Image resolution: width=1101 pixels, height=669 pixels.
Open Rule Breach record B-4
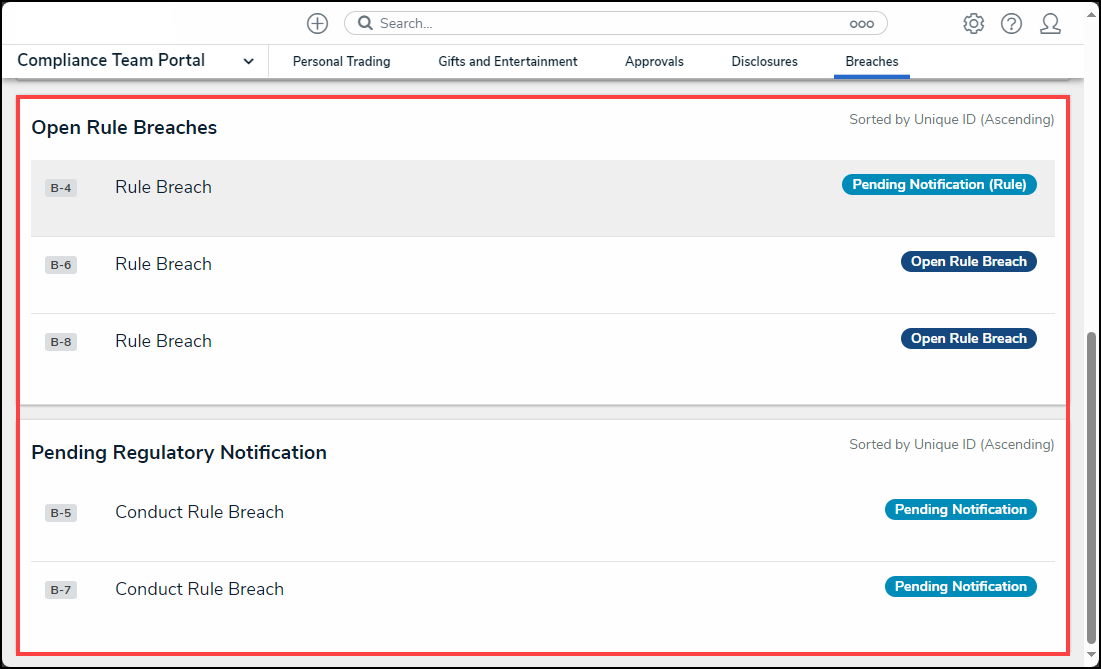163,188
